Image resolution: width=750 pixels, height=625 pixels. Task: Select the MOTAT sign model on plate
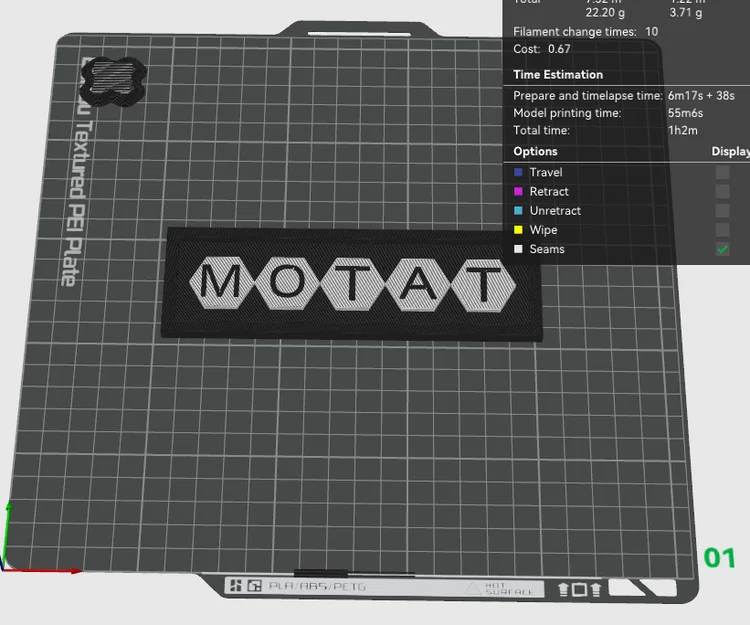click(352, 284)
